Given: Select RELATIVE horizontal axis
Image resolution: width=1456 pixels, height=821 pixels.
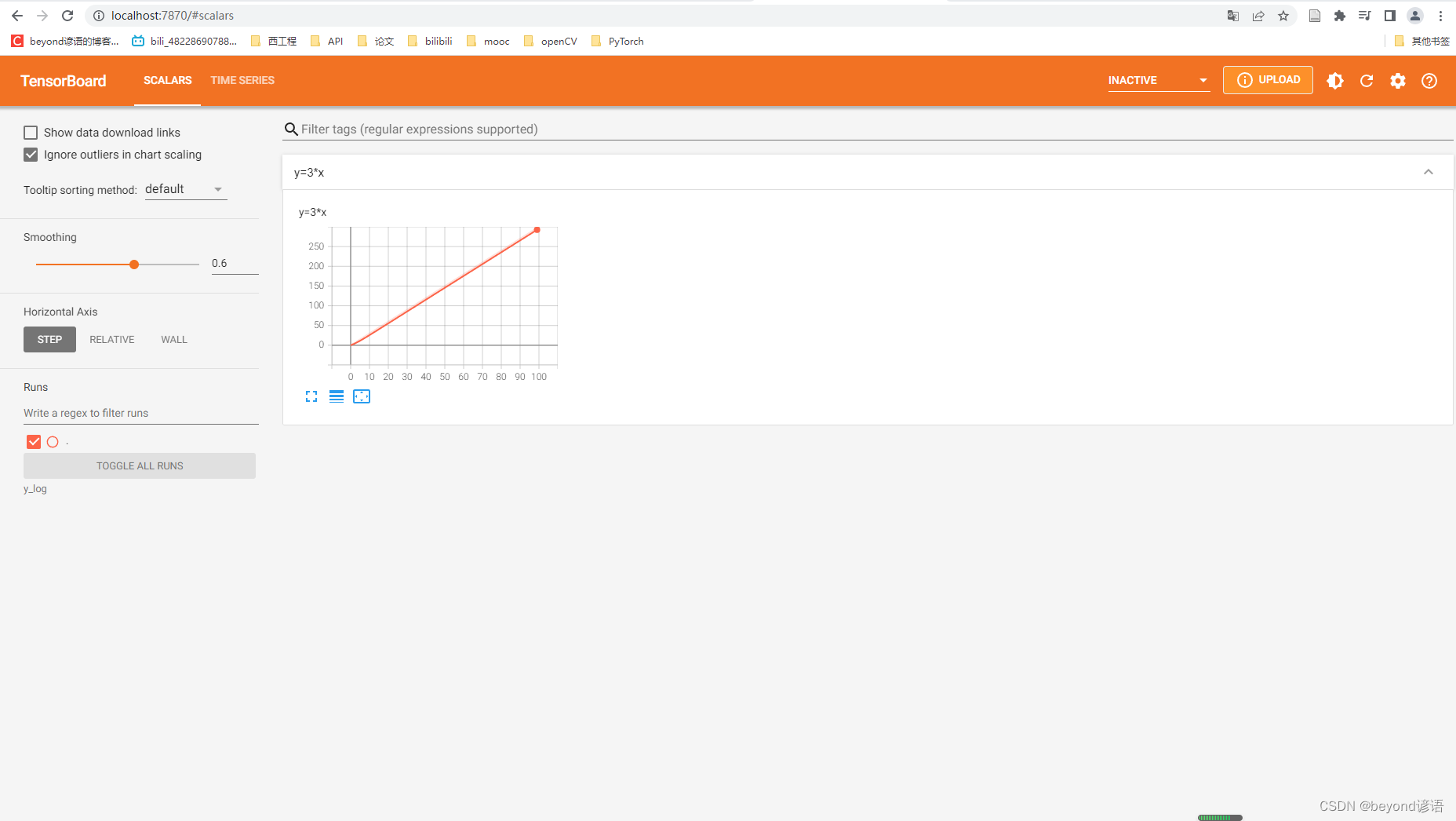Looking at the screenshot, I should pyautogui.click(x=112, y=340).
